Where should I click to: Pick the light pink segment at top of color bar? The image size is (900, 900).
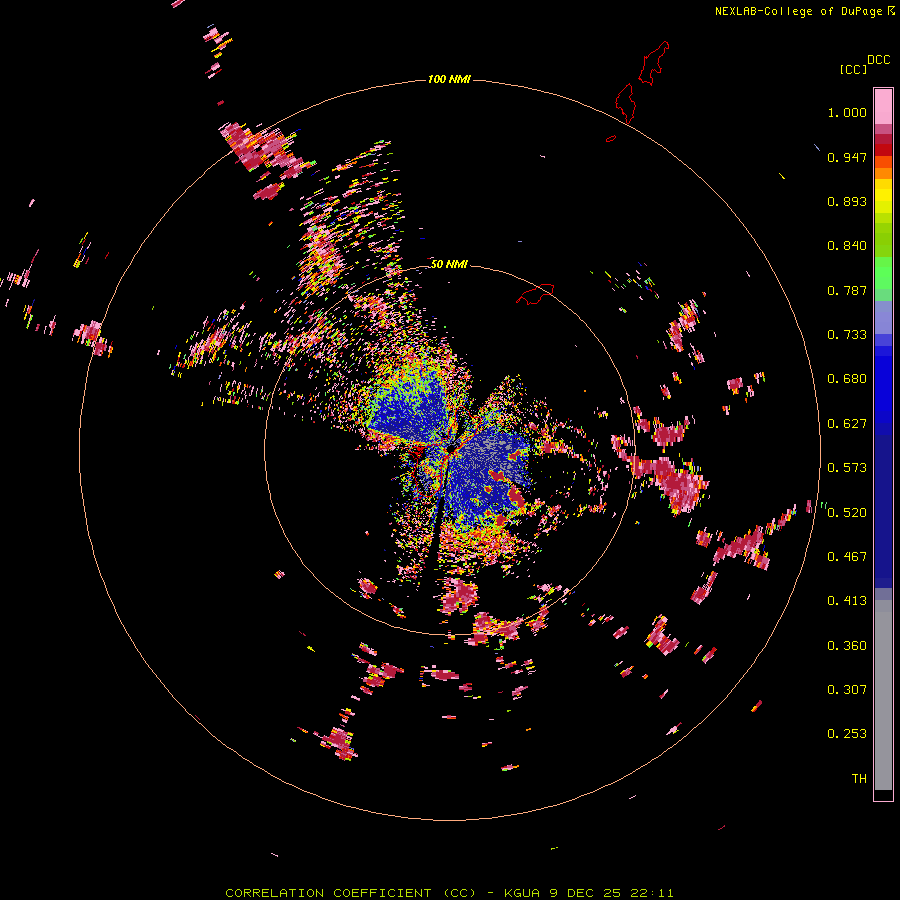pyautogui.click(x=883, y=106)
